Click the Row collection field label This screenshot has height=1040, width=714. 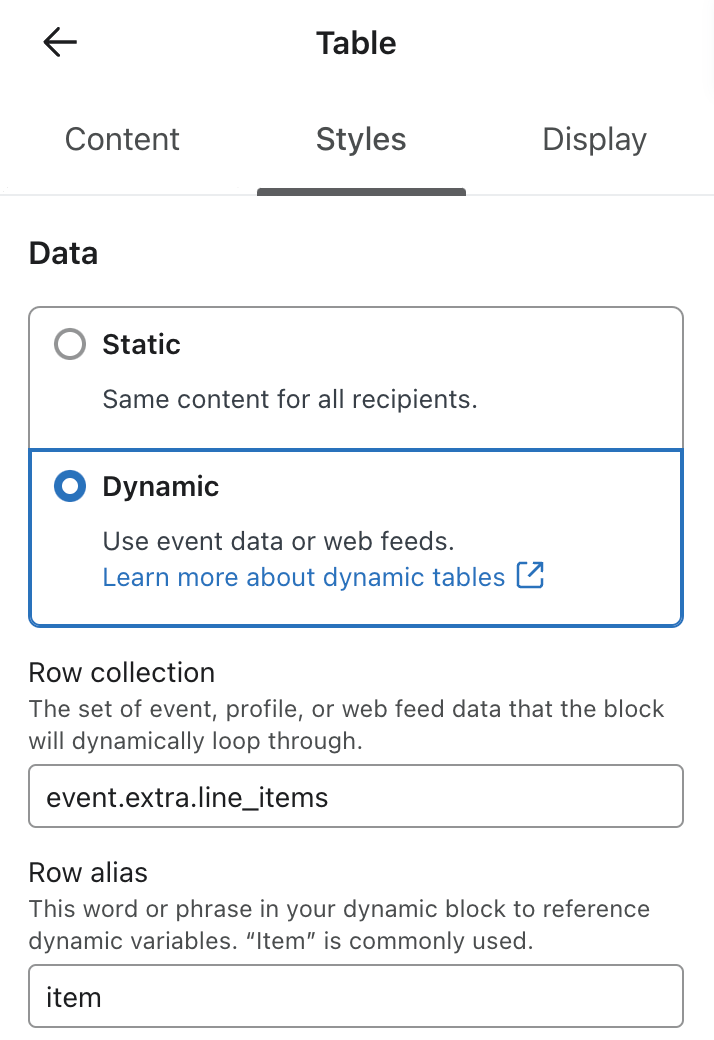121,672
